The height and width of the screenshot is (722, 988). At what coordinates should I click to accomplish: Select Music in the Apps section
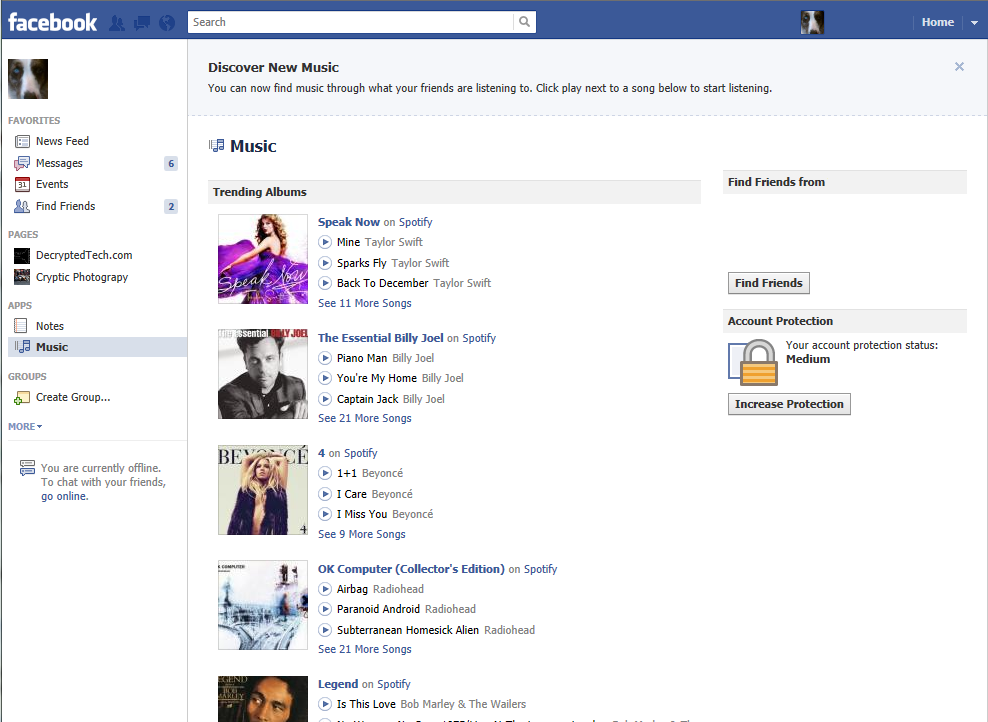click(x=96, y=347)
